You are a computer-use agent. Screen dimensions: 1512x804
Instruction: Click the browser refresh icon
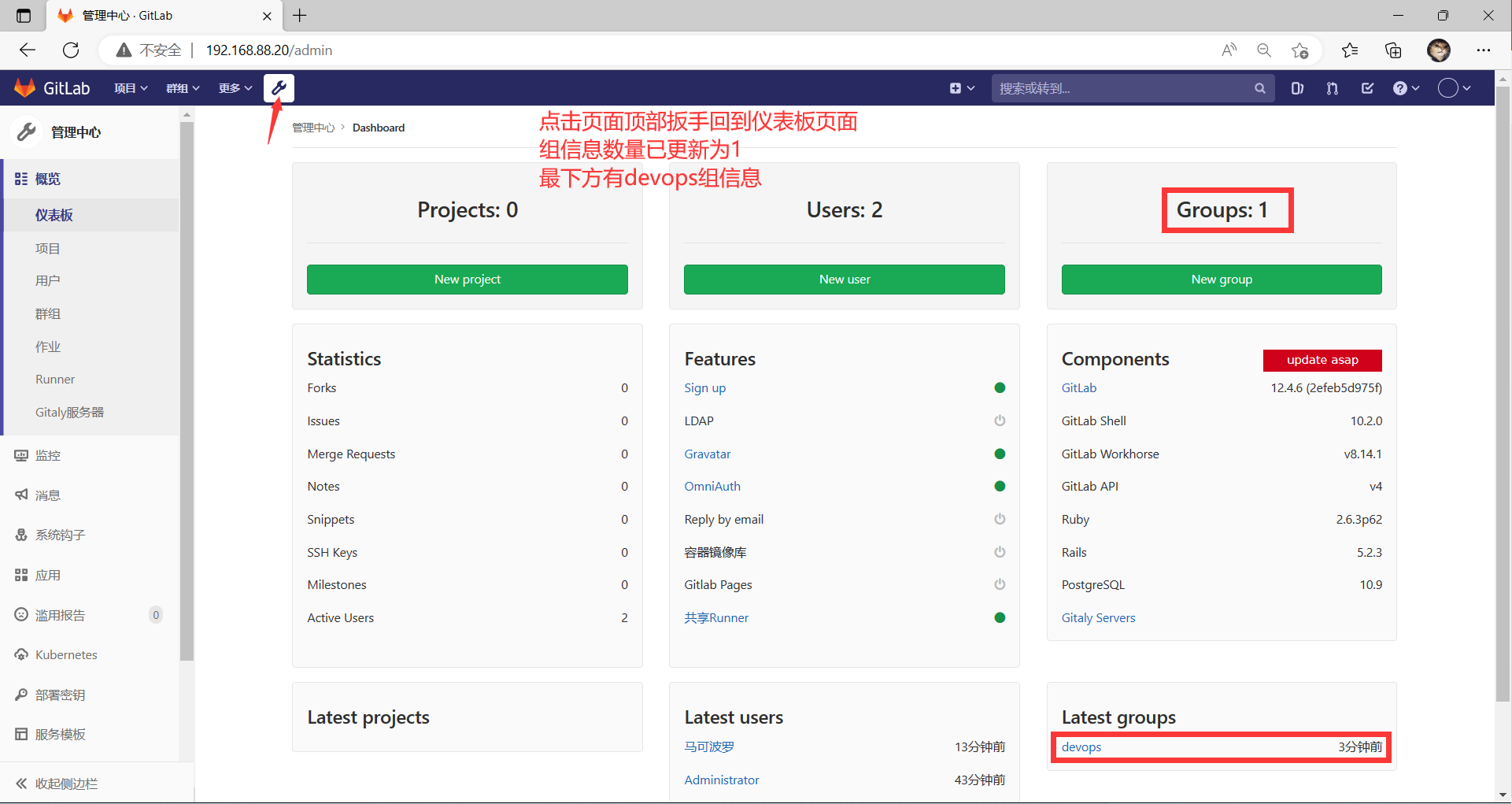[x=71, y=50]
